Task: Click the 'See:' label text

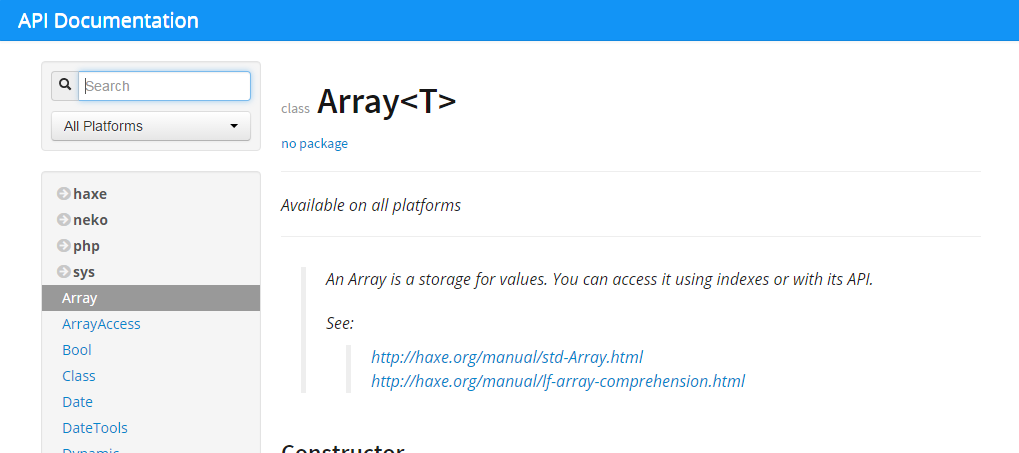Action: coord(340,323)
